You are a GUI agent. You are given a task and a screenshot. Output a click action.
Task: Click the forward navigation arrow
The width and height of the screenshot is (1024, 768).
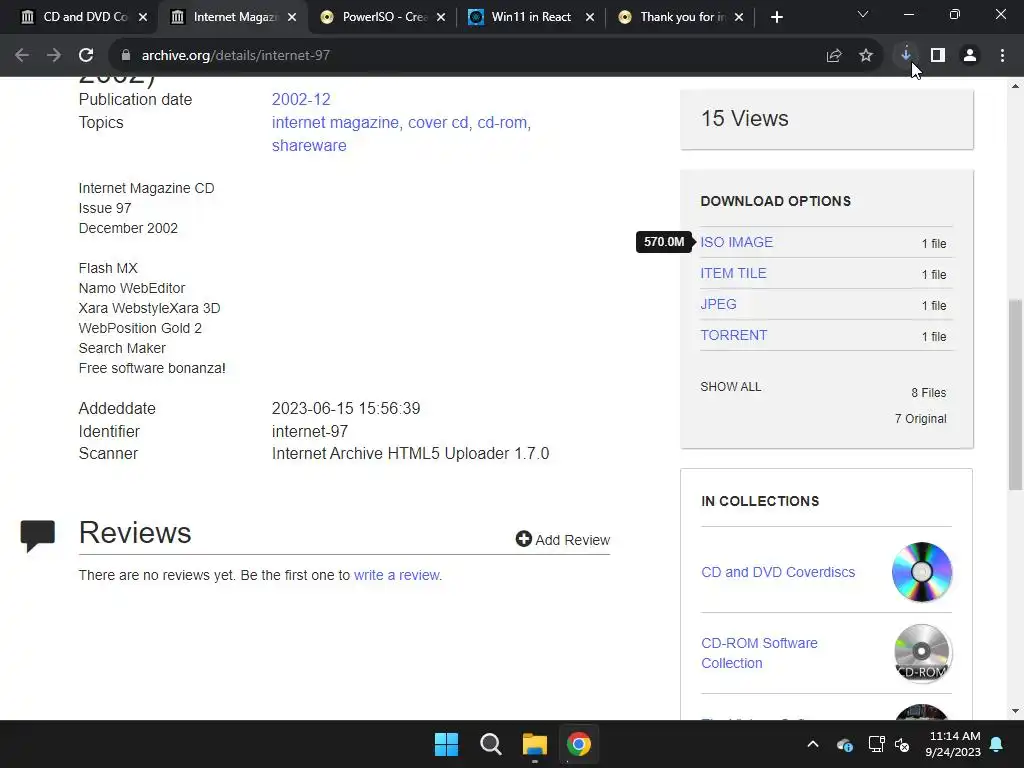[x=54, y=56]
